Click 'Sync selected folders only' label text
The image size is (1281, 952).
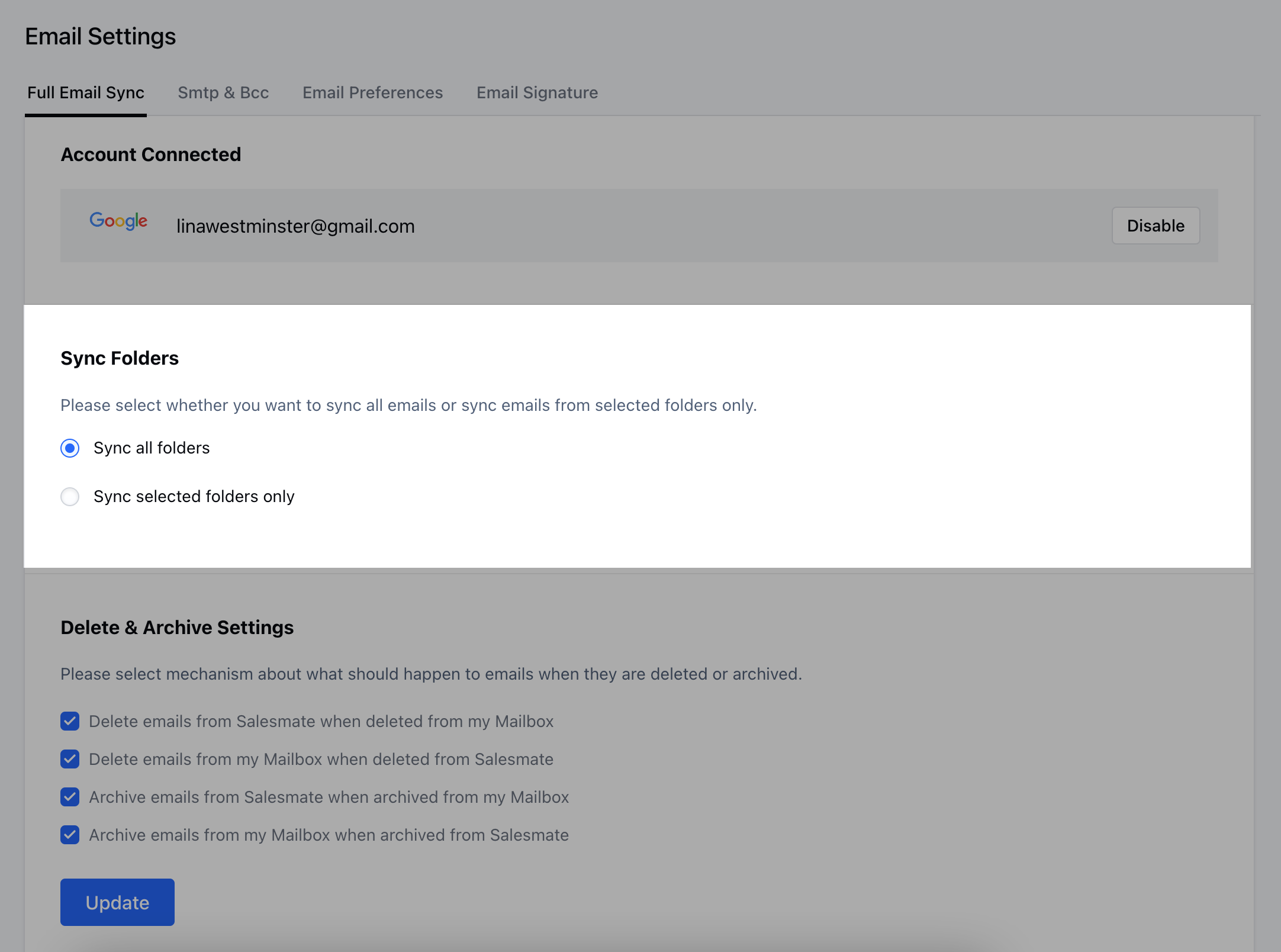(194, 497)
